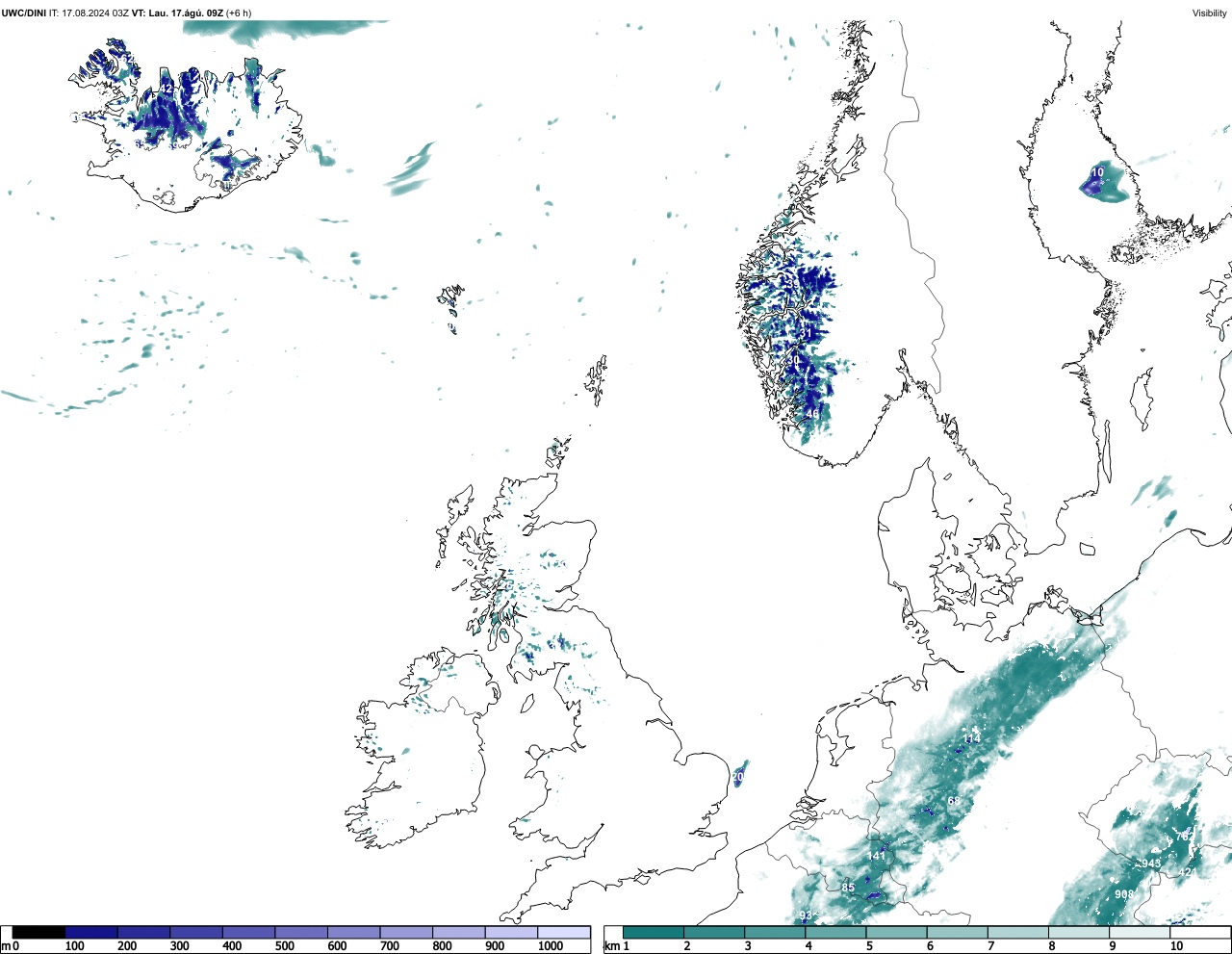Click the "114" value over northern Germany

coord(972,739)
